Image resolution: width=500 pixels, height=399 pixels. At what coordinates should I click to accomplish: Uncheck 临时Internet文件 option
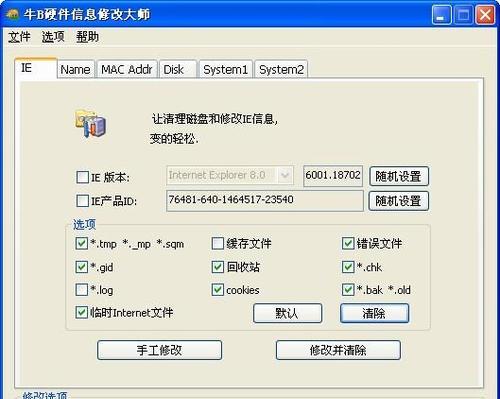pyautogui.click(x=82, y=312)
